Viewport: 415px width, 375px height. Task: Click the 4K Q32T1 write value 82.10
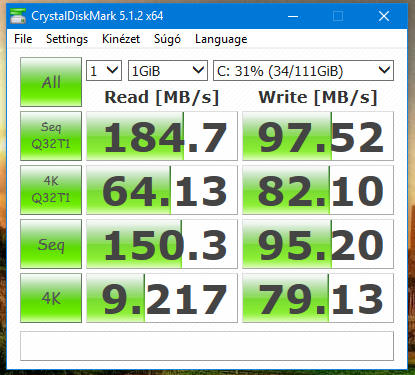[318, 190]
